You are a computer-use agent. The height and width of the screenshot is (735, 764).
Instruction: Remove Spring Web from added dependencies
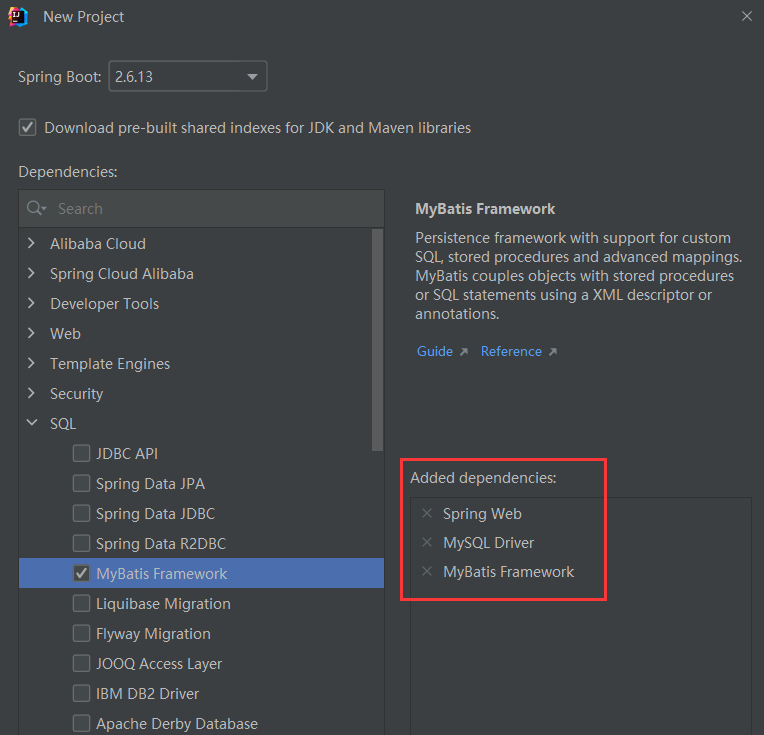[x=427, y=513]
